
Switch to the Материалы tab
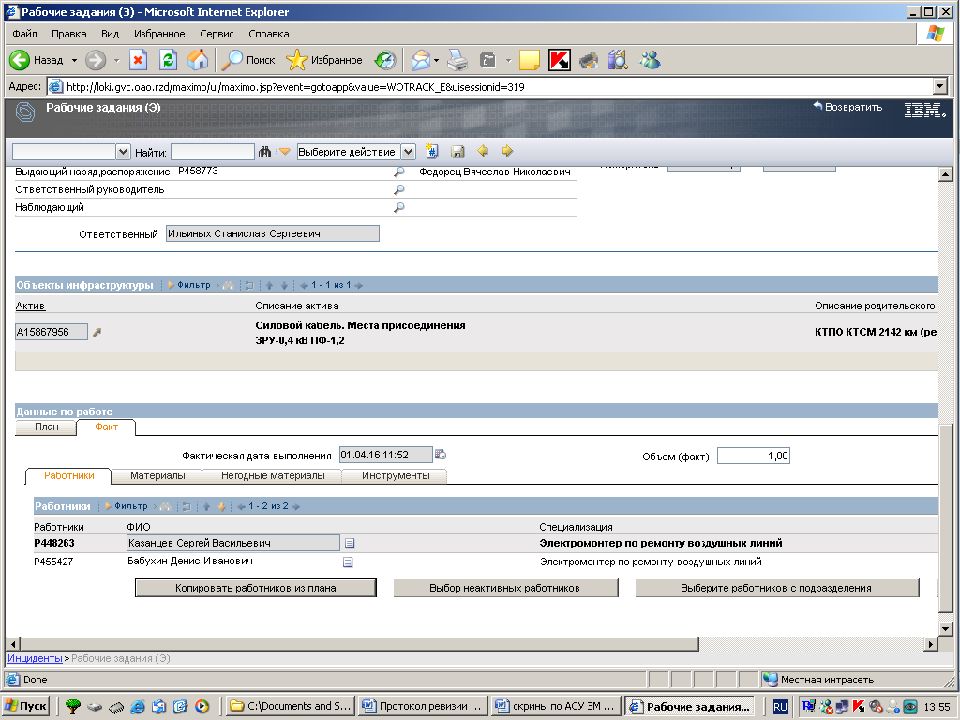pyautogui.click(x=157, y=476)
